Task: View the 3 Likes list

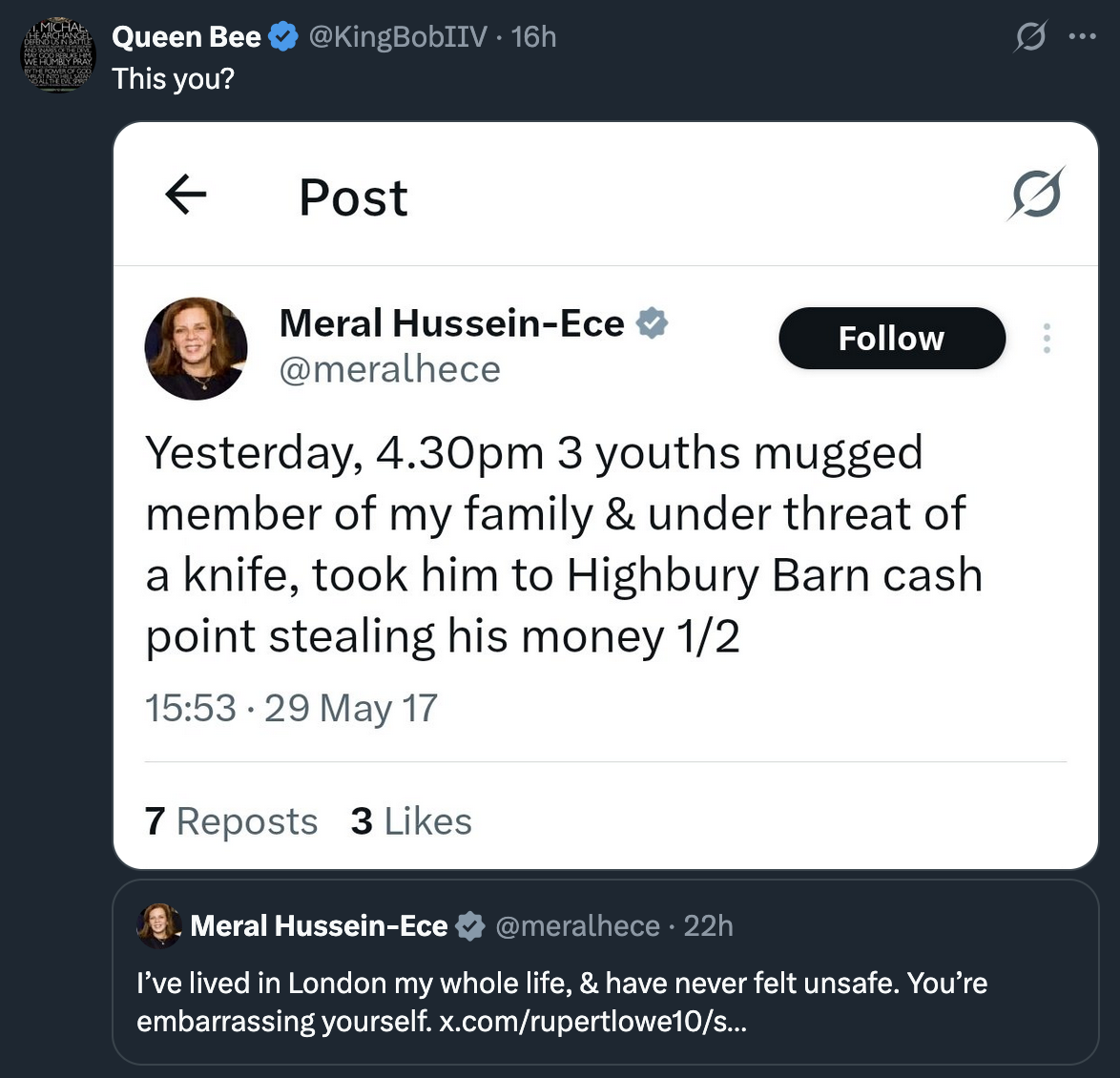Action: pyautogui.click(x=411, y=820)
